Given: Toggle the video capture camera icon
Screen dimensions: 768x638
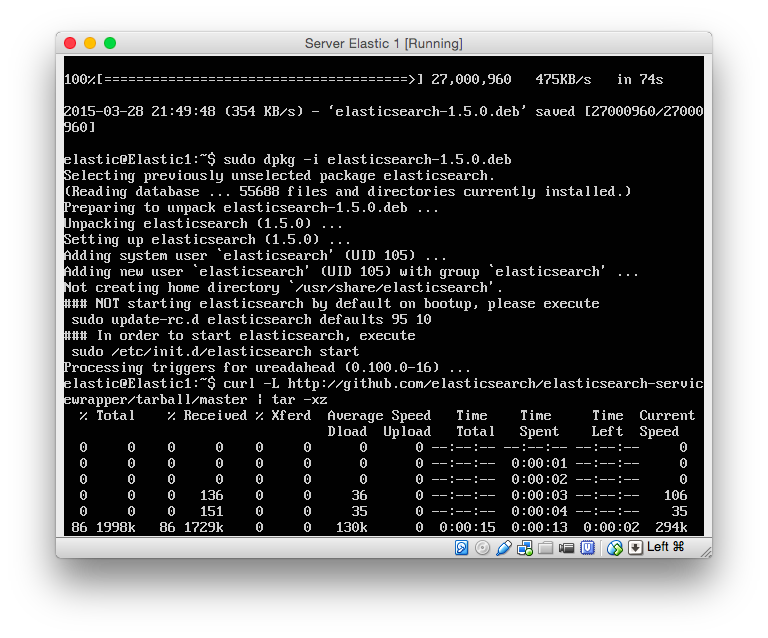Looking at the screenshot, I should 567,547.
